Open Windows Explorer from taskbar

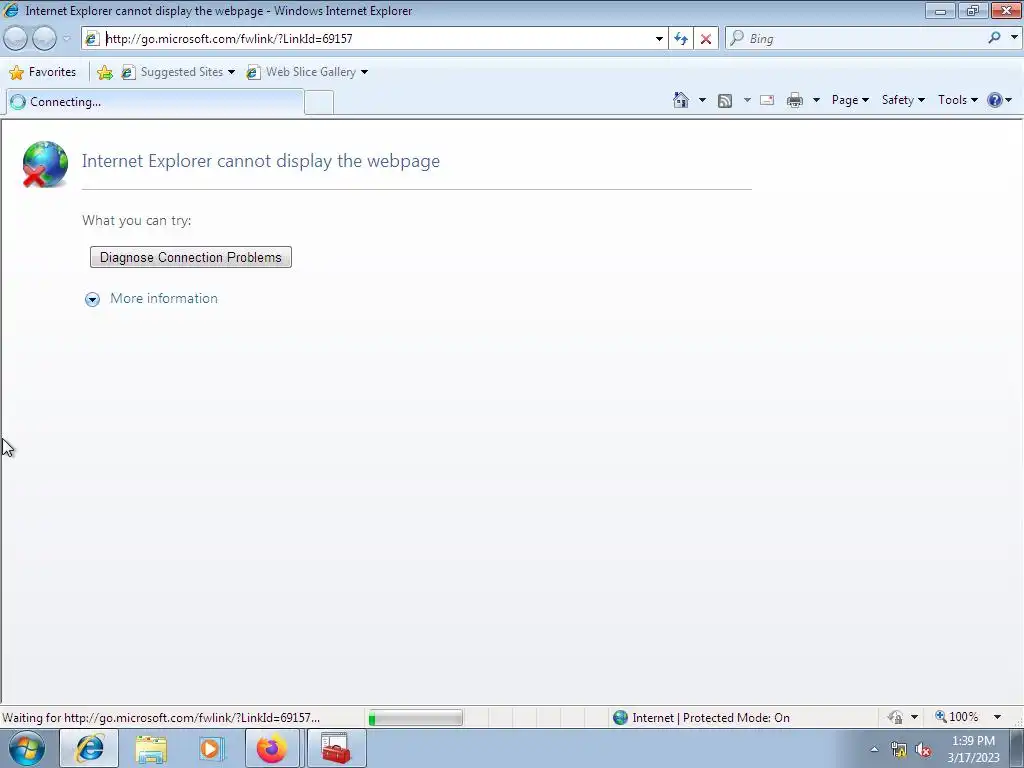(151, 749)
